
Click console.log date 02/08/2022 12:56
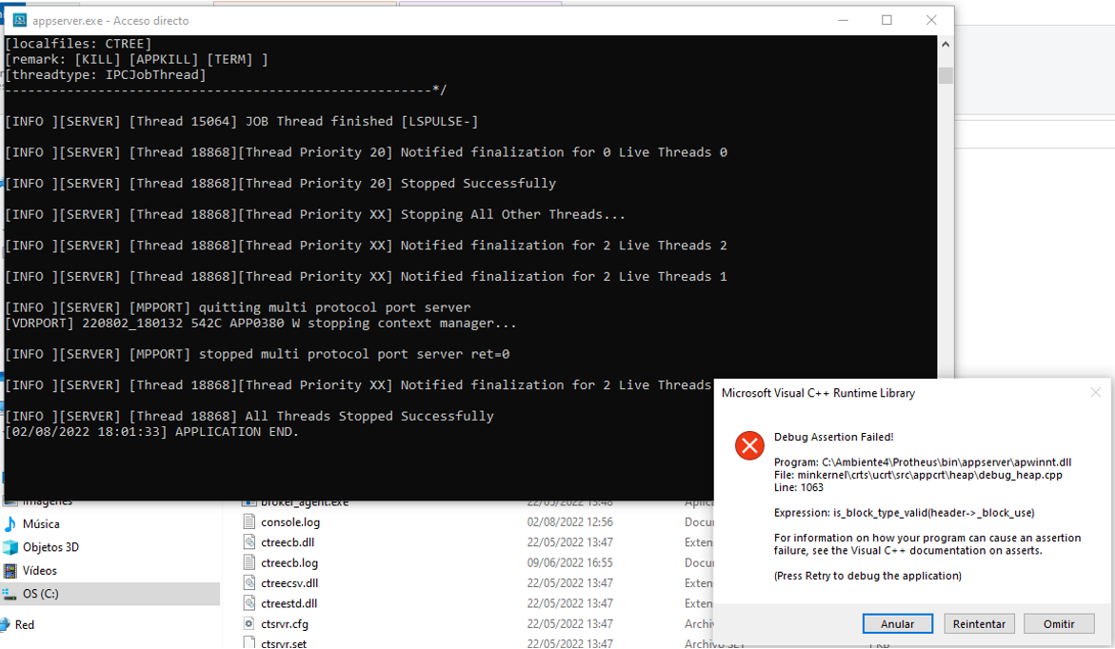(570, 522)
